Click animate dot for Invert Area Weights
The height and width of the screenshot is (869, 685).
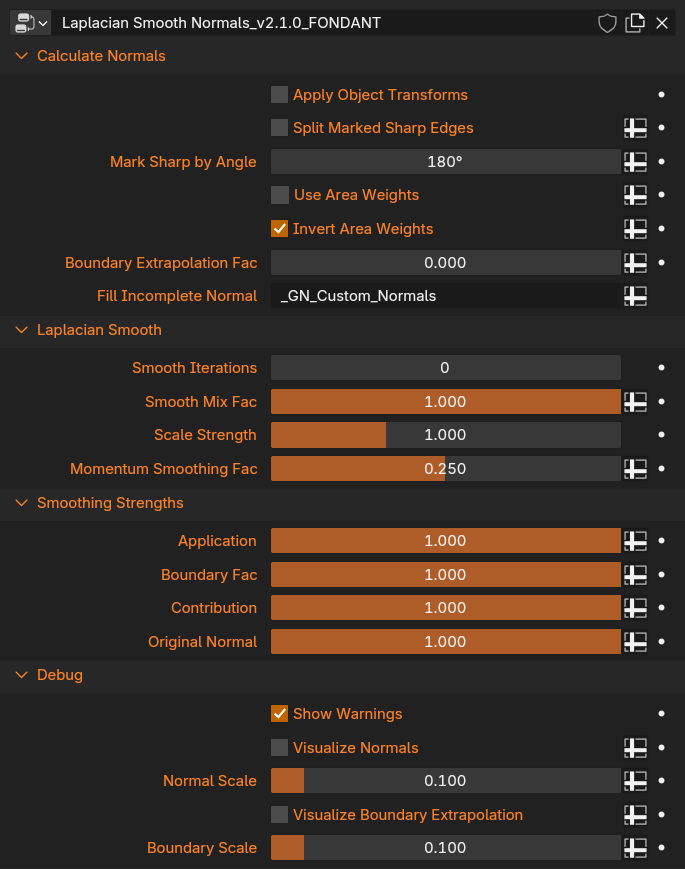coord(661,228)
